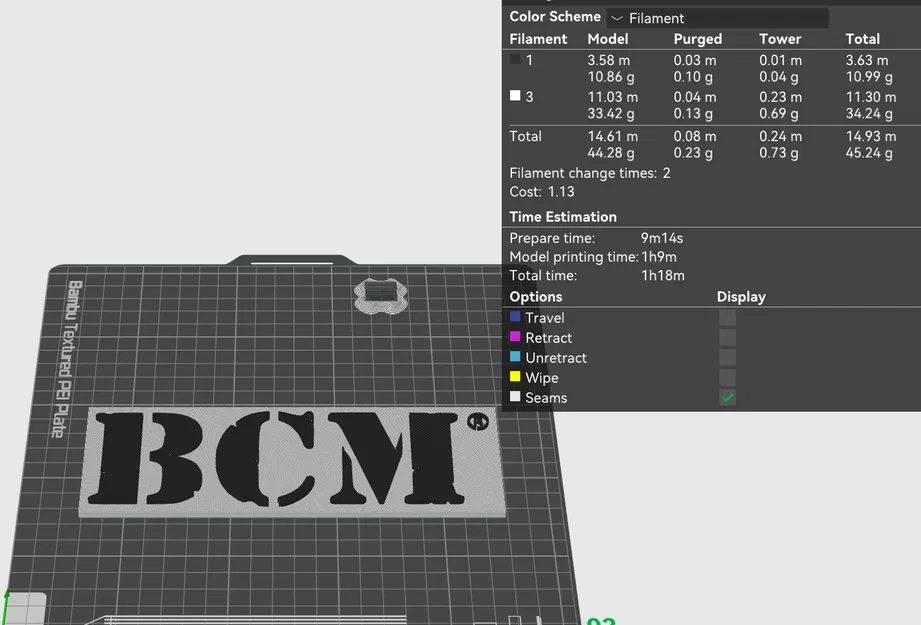
Task: Click the blue Travel legend icon
Action: 514,317
